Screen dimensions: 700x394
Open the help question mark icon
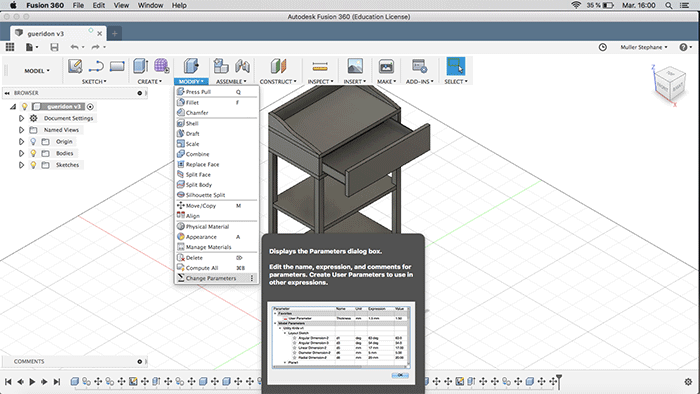point(683,47)
